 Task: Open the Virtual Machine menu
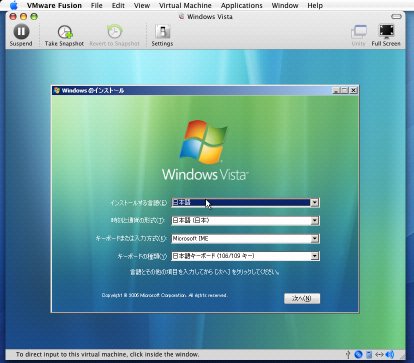click(x=185, y=5)
